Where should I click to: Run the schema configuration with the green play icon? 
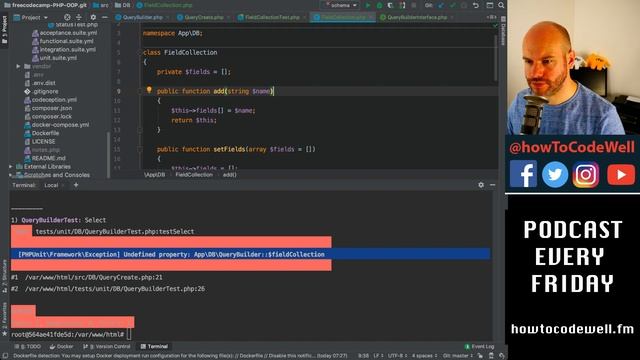368,5
